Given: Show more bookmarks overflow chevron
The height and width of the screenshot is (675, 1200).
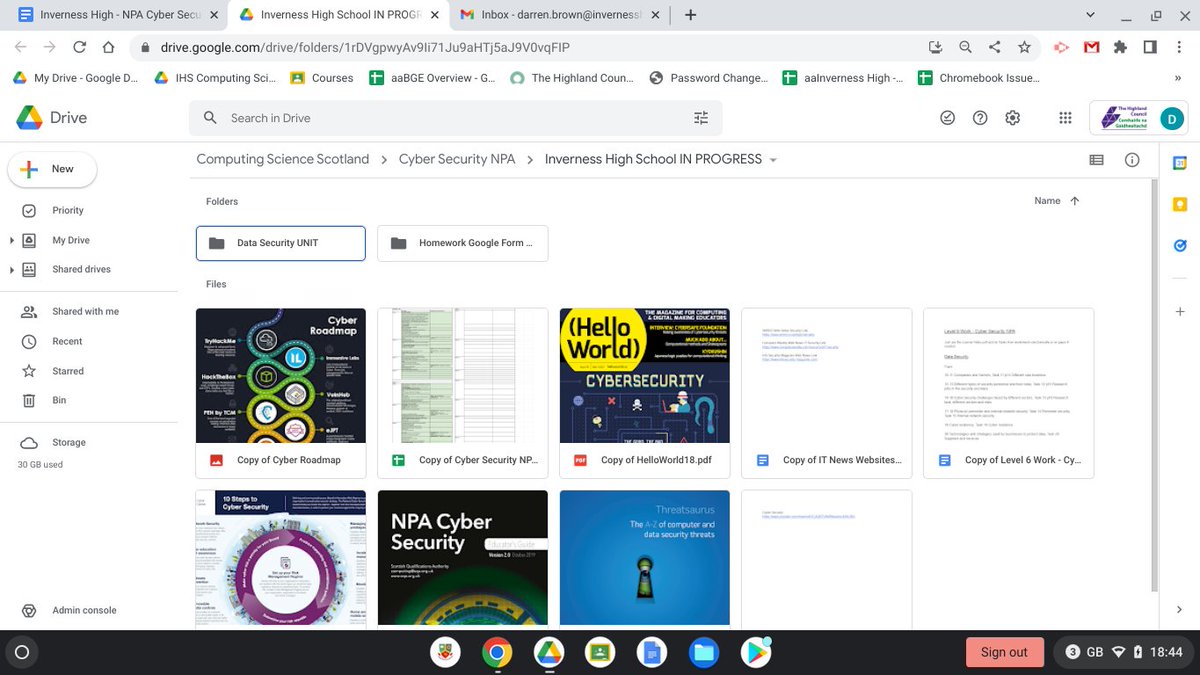Looking at the screenshot, I should tap(1177, 78).
